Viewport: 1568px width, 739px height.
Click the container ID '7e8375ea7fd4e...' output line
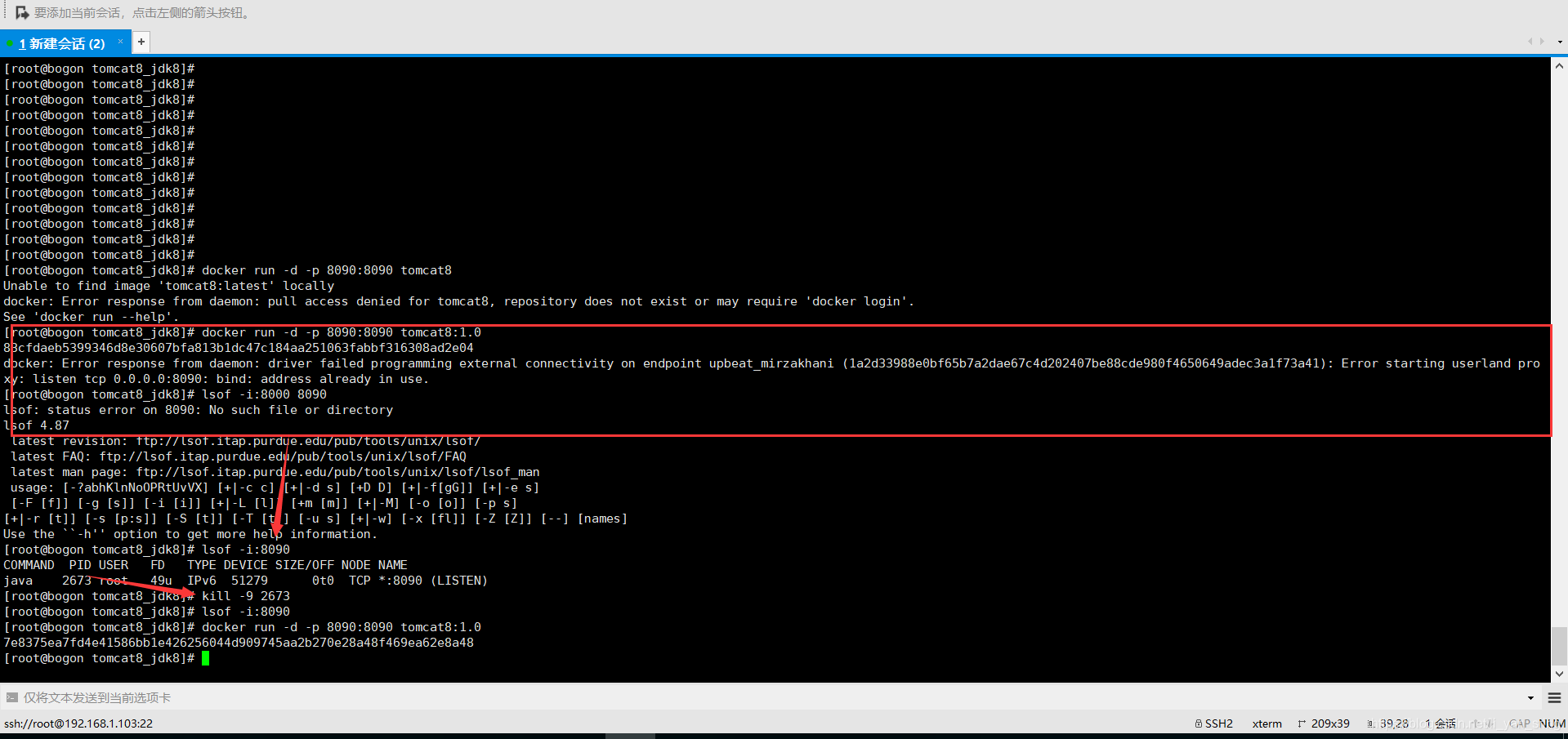[x=239, y=643]
